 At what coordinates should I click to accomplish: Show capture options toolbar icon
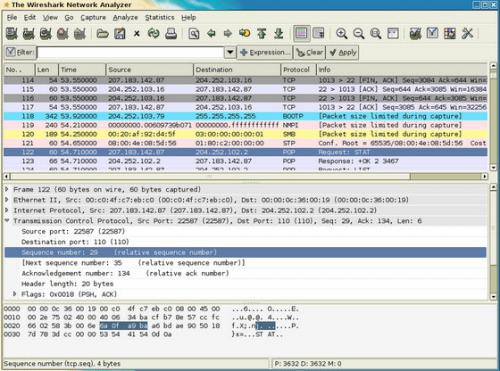pyautogui.click(x=29, y=34)
